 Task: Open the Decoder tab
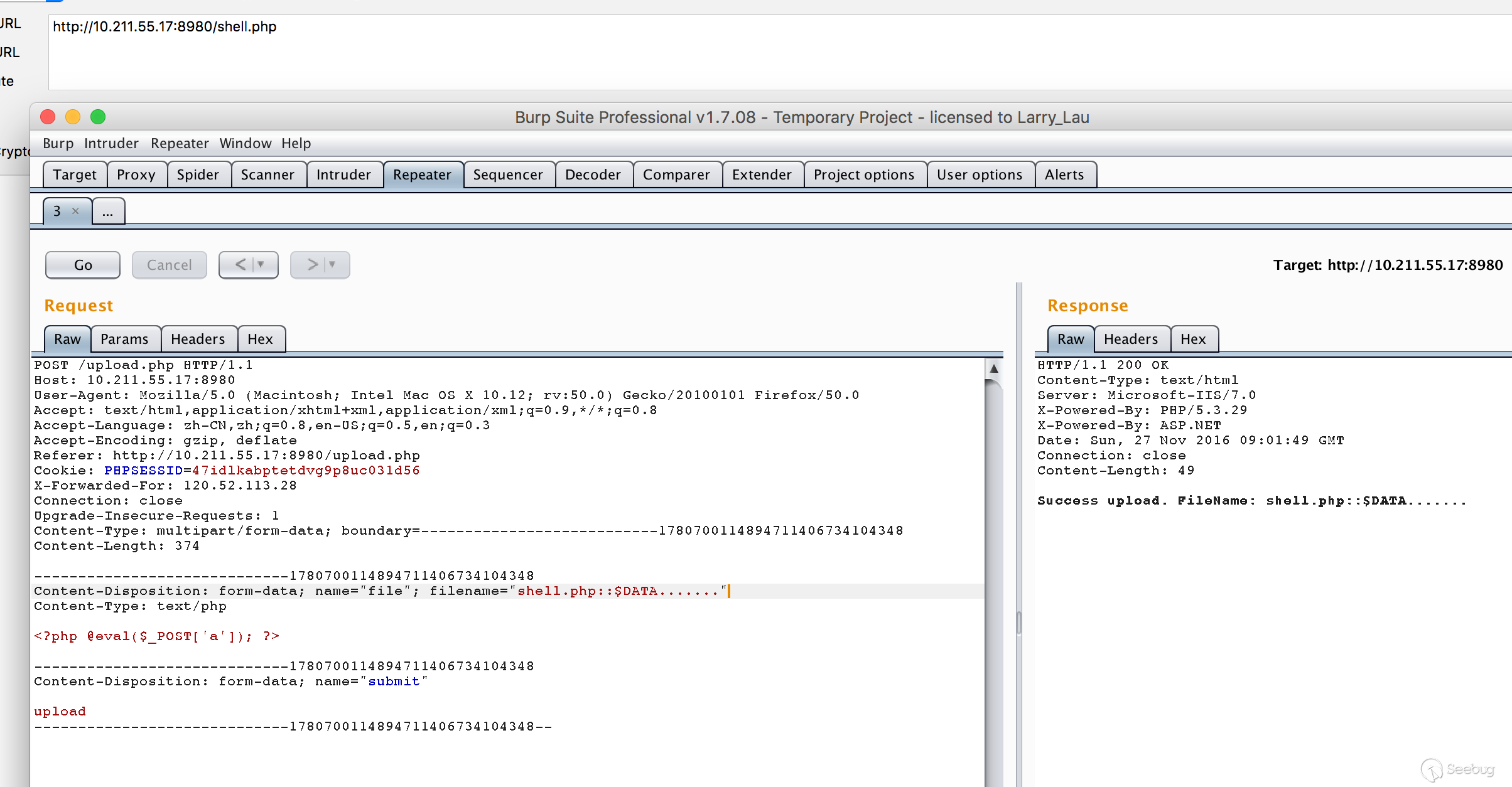(592, 174)
